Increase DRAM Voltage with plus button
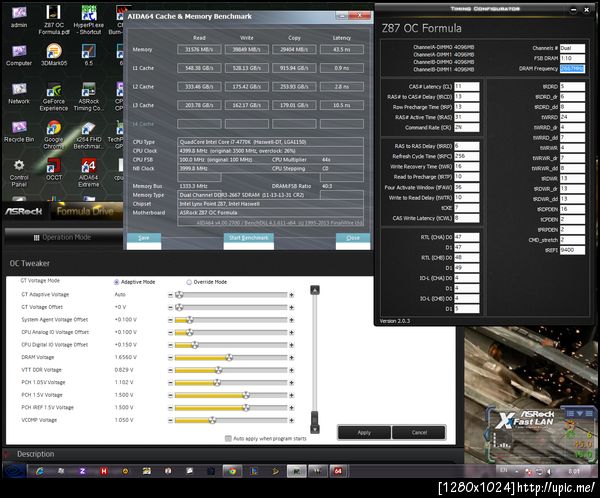 [x=292, y=358]
